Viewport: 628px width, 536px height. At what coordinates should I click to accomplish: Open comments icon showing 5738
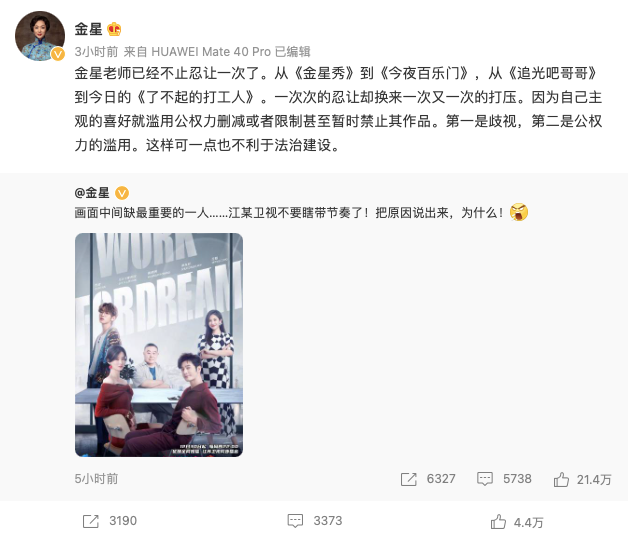coord(485,479)
